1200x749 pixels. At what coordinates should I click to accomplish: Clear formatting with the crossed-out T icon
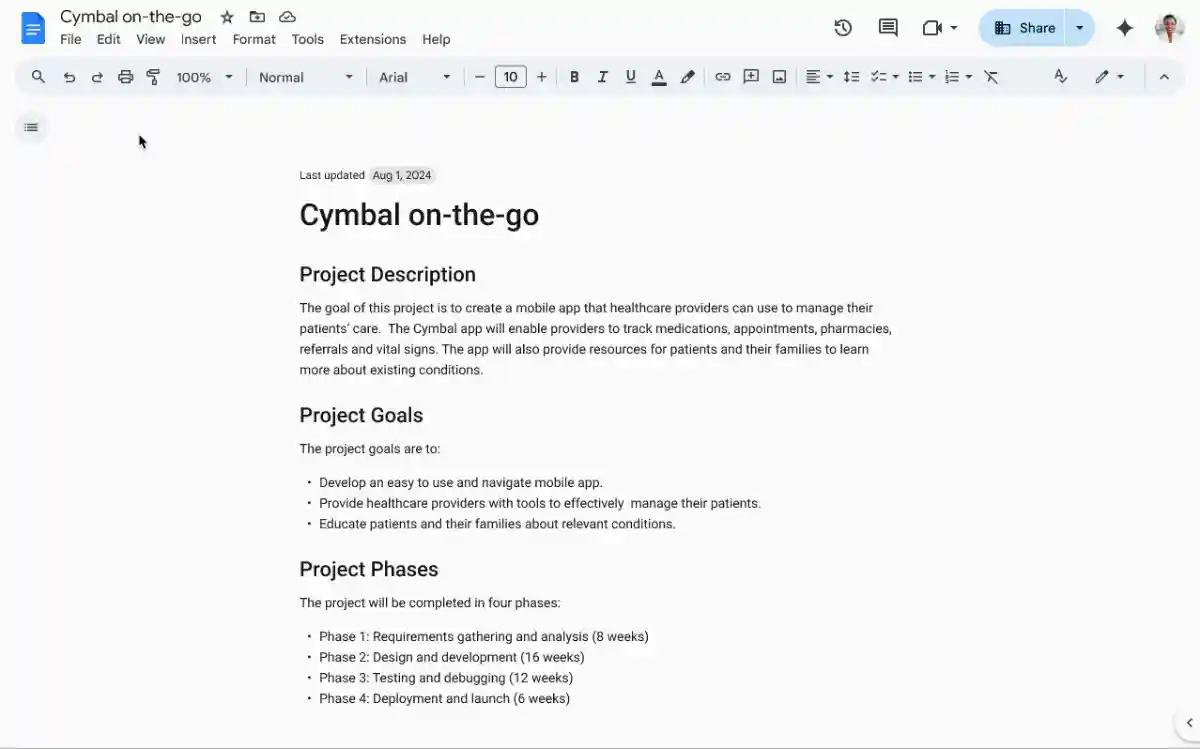(x=991, y=77)
